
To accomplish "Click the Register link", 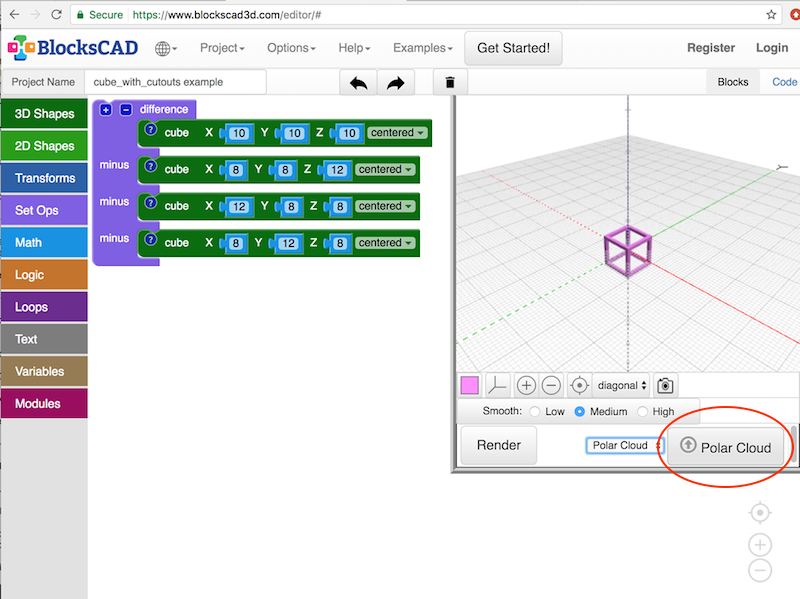I will (711, 48).
